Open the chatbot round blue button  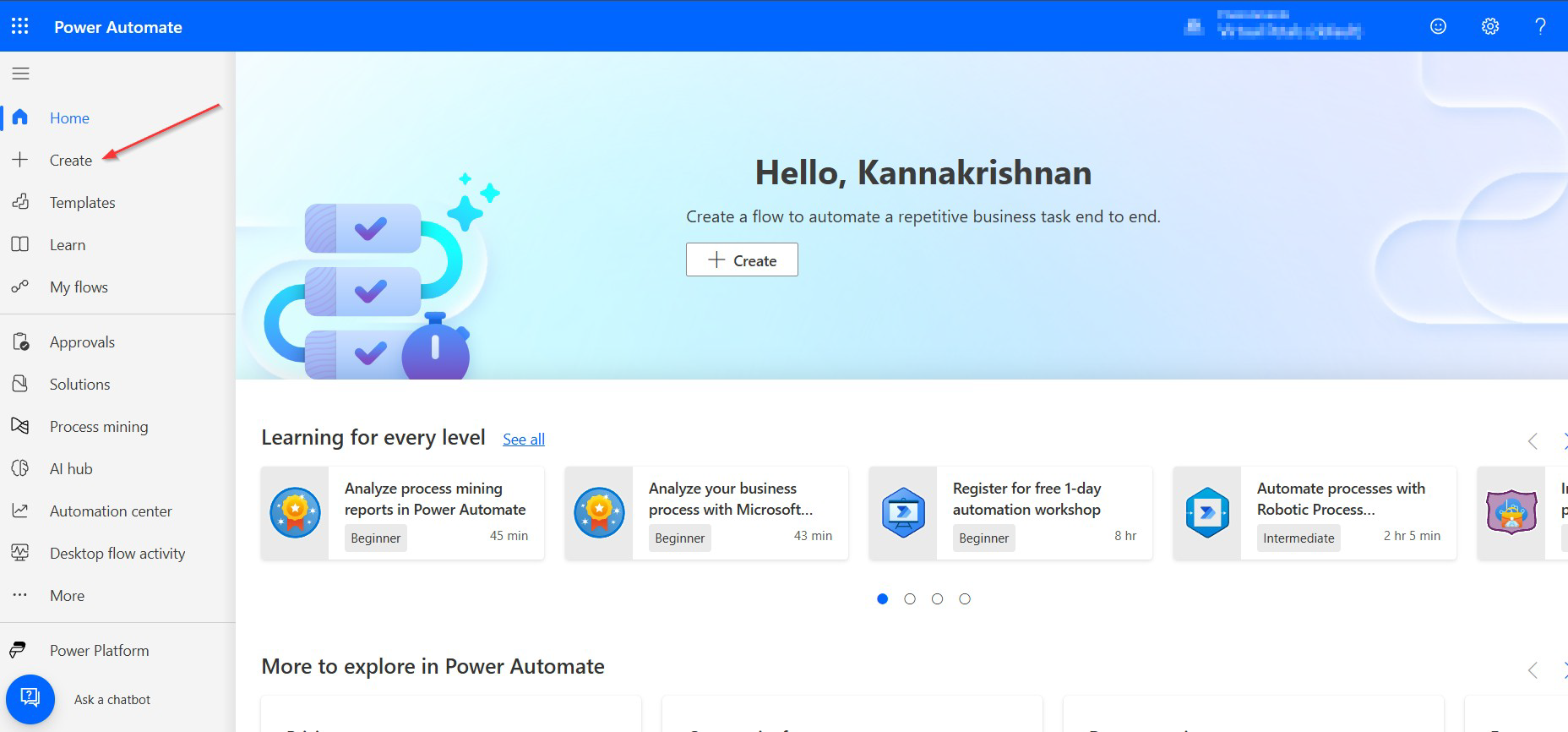[x=30, y=699]
